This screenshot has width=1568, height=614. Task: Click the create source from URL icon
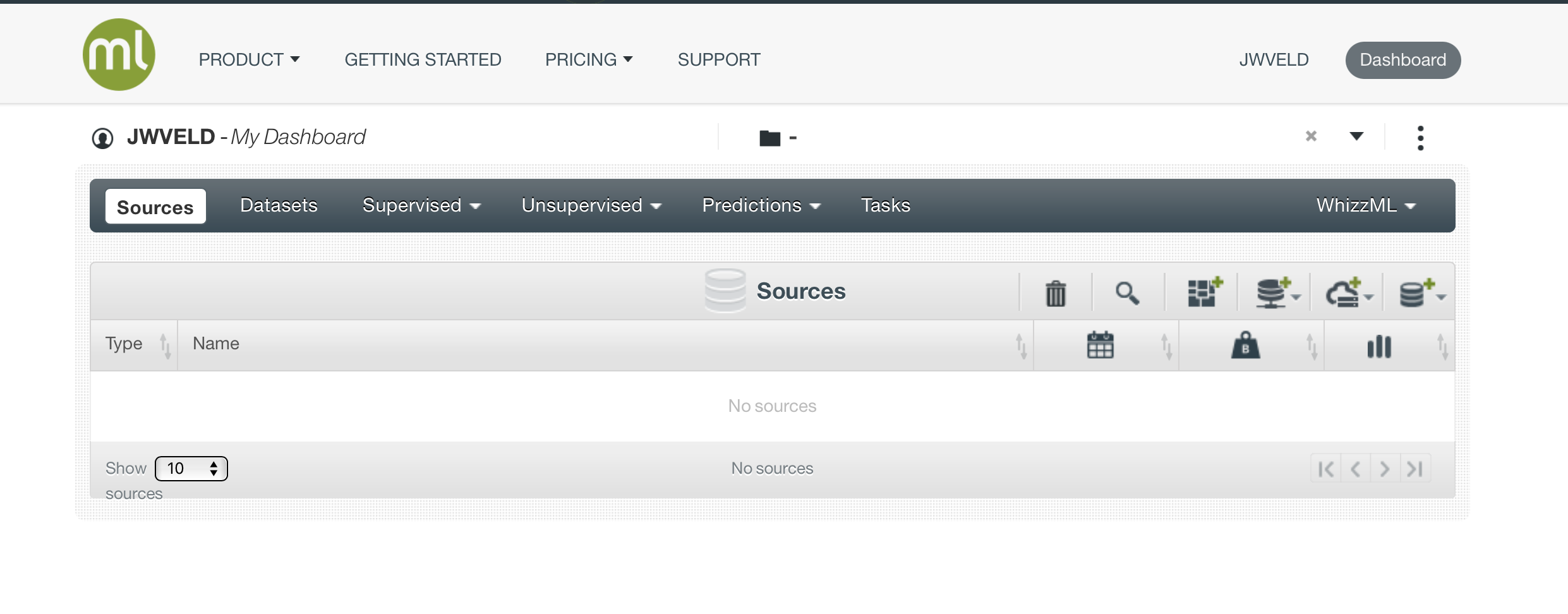click(x=1277, y=292)
